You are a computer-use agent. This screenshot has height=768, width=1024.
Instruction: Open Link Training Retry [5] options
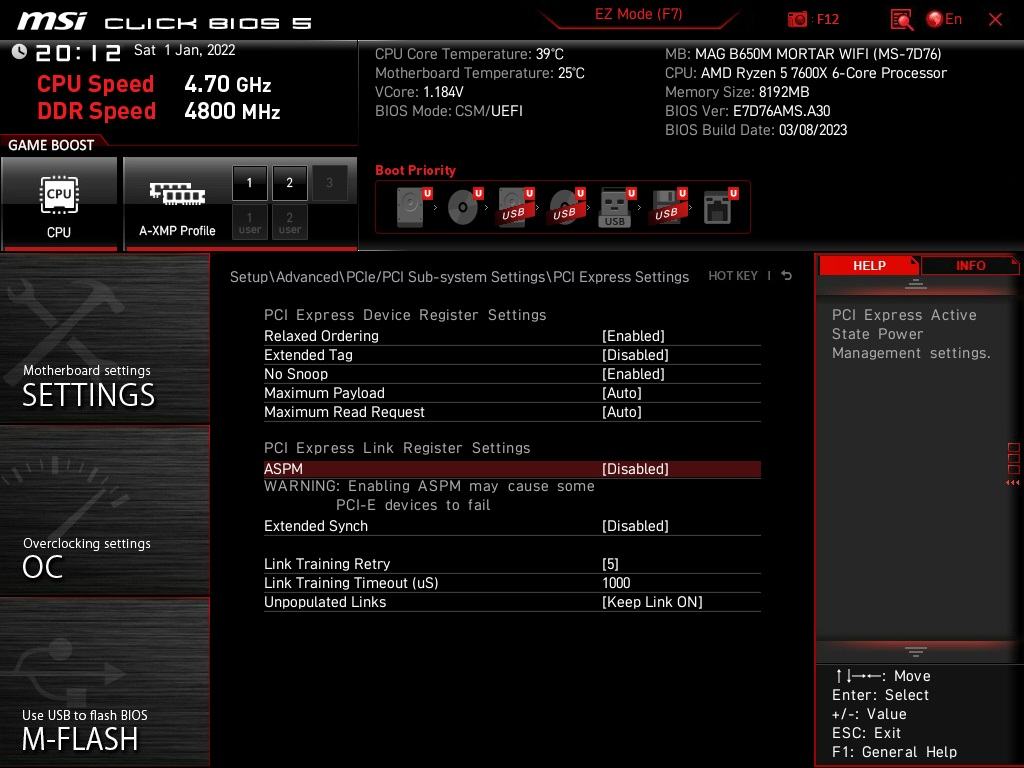coord(610,564)
